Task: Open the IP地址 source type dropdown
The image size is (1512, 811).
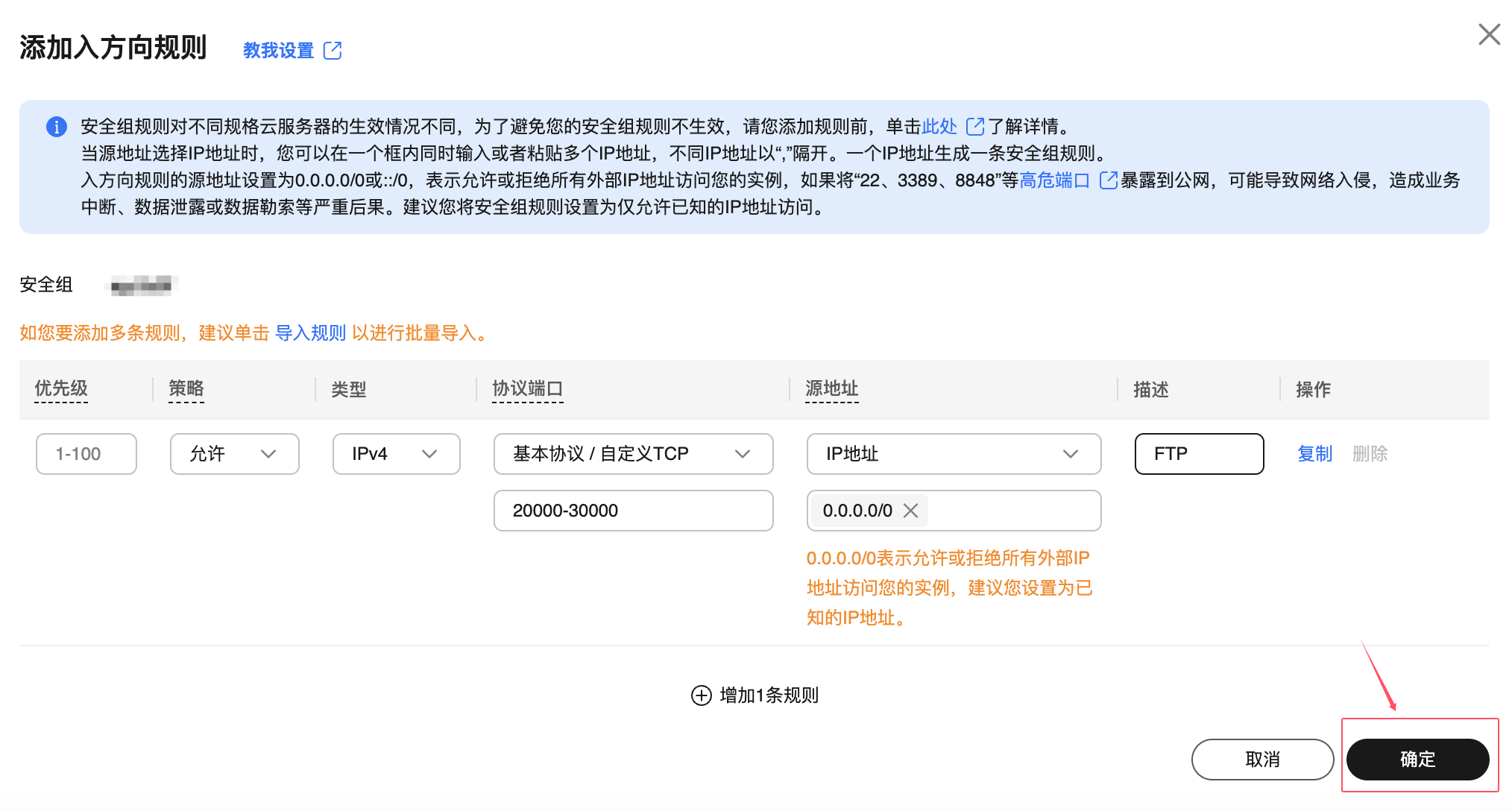Action: 954,454
